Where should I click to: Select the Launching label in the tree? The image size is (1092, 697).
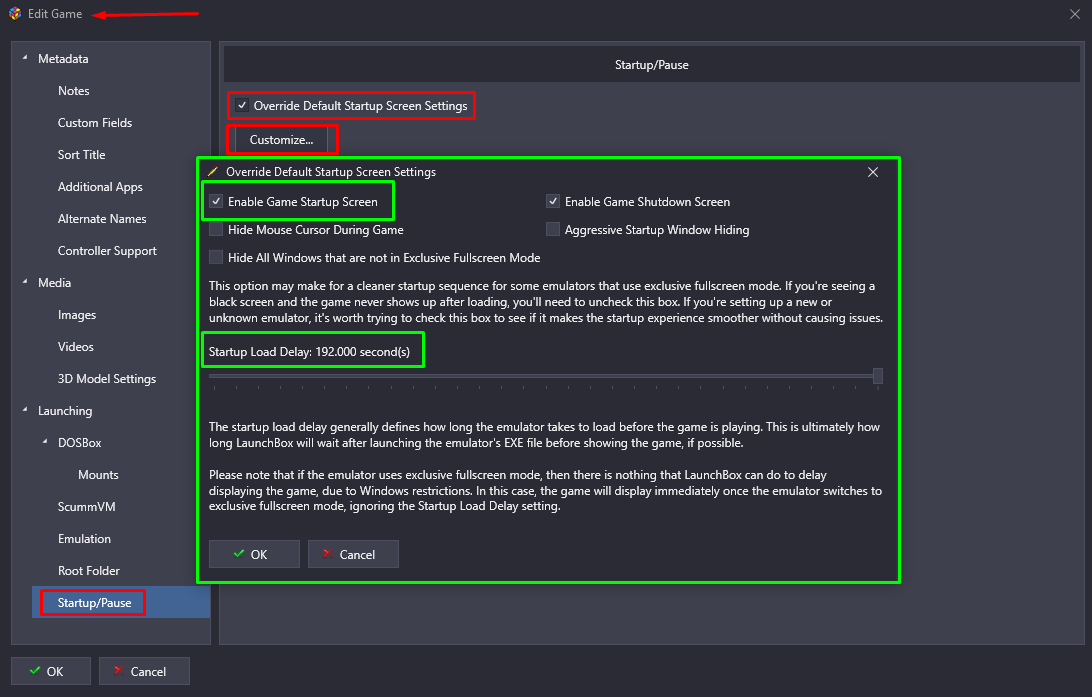[65, 411]
